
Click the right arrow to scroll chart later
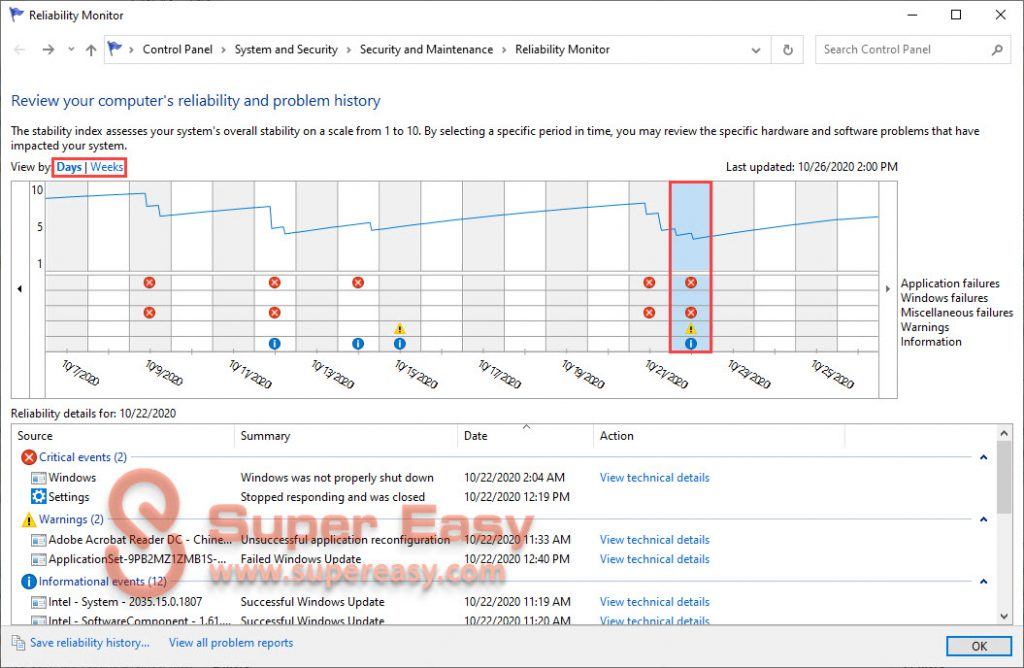pos(887,287)
